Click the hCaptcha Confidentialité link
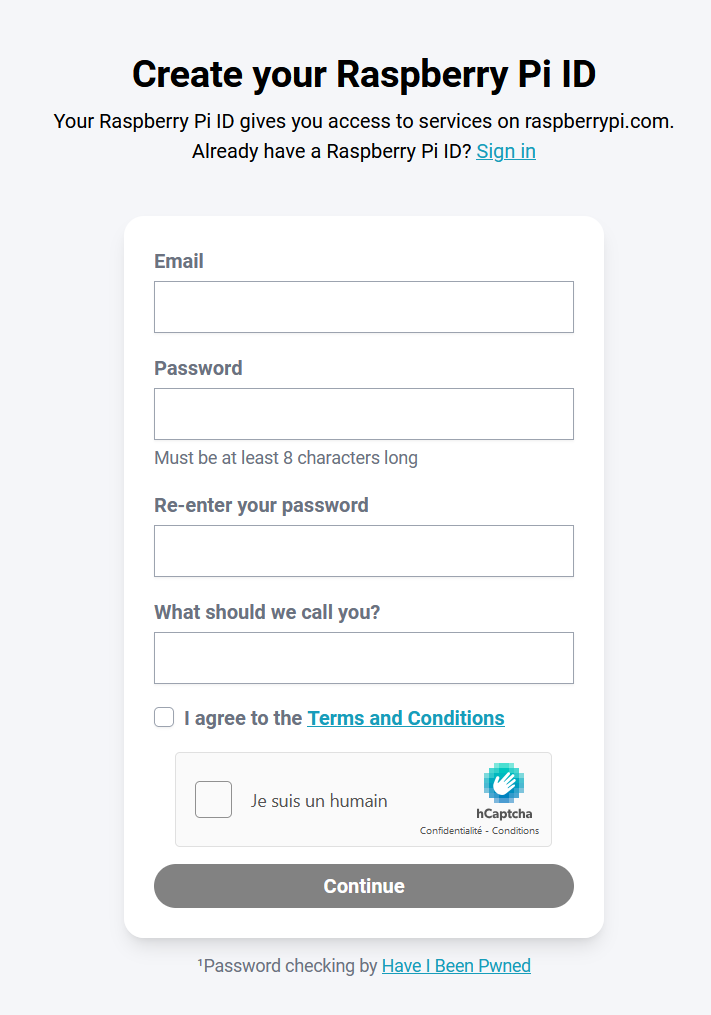This screenshot has height=1015, width=711. [450, 831]
